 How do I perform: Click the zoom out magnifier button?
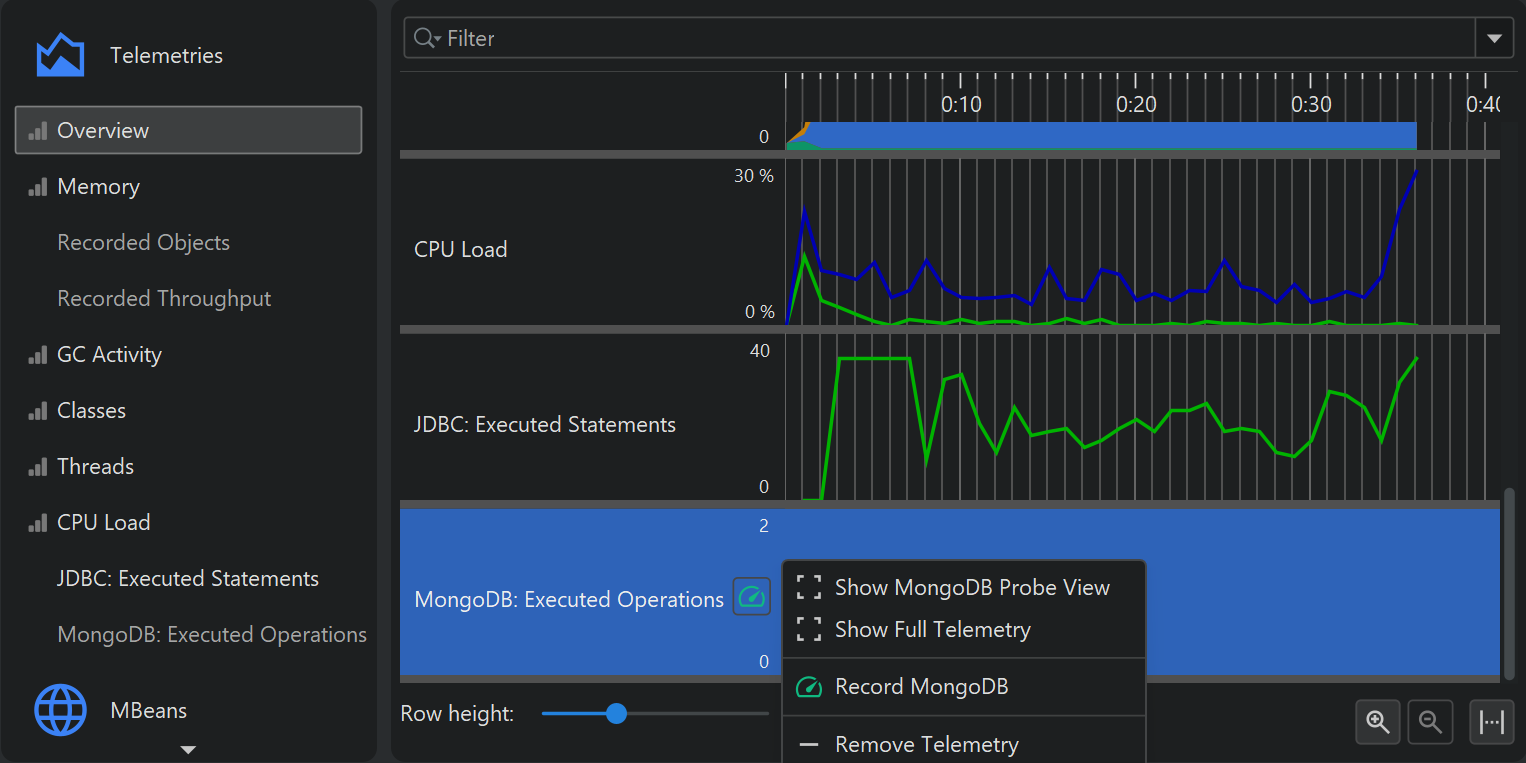point(1430,721)
